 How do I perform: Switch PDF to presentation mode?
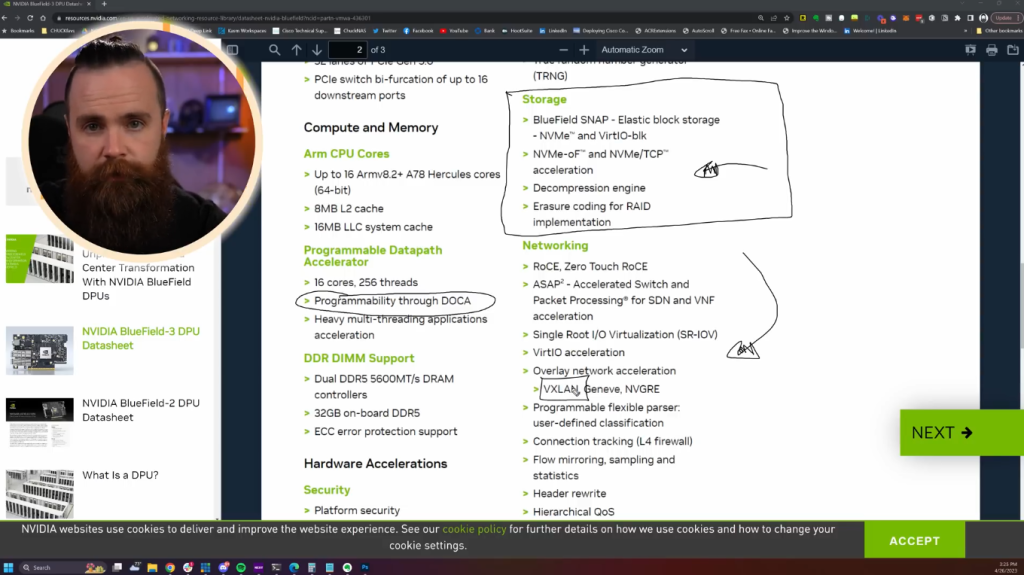(x=970, y=50)
